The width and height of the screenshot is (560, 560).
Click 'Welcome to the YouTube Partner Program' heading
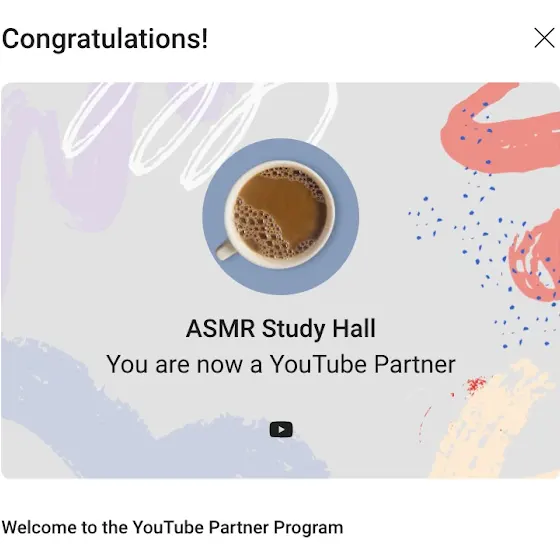click(172, 528)
